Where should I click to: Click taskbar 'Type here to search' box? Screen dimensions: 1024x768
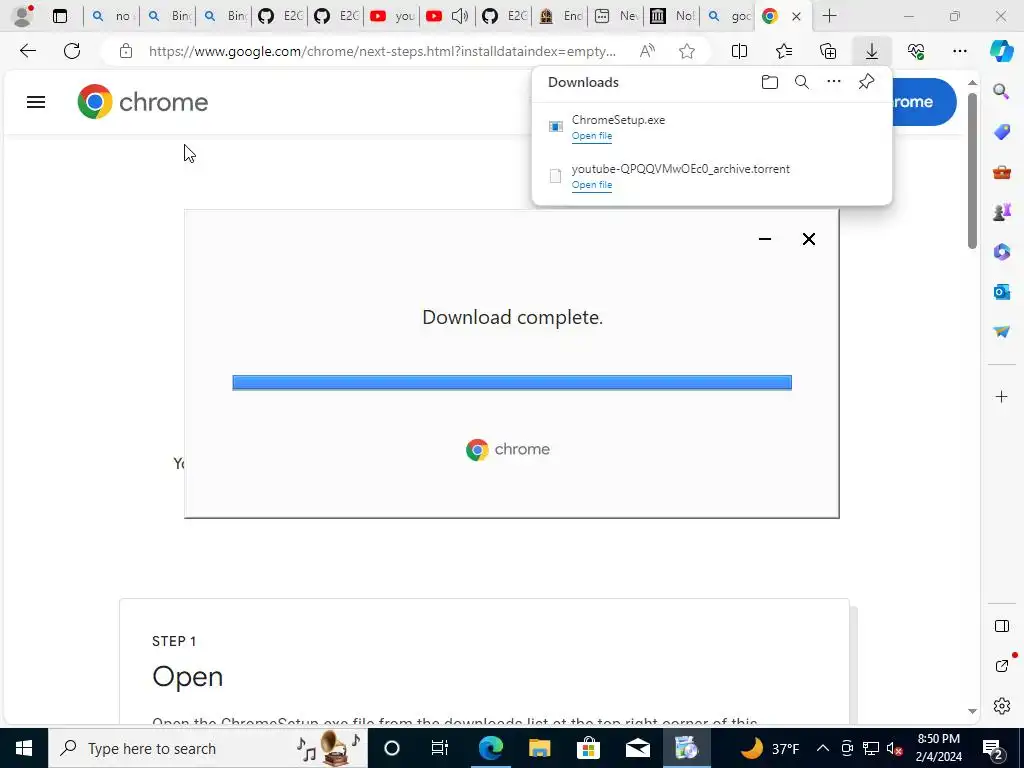click(x=208, y=748)
